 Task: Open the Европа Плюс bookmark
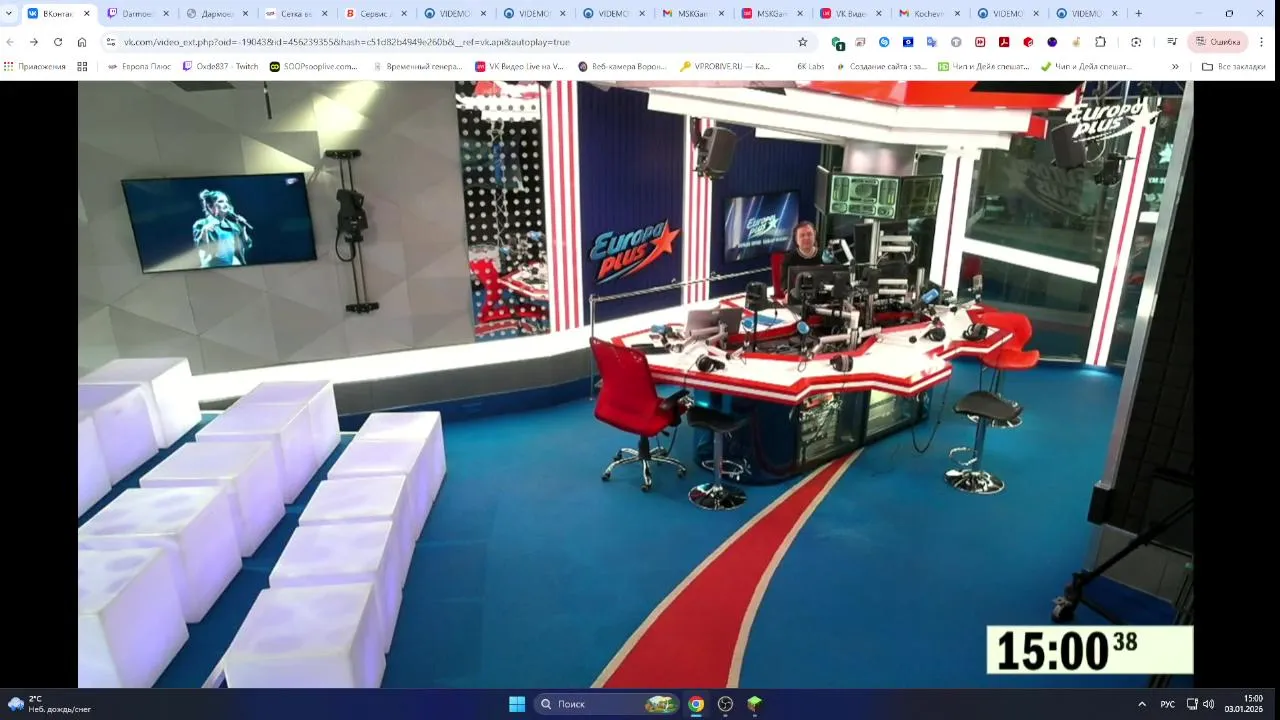(x=137, y=66)
